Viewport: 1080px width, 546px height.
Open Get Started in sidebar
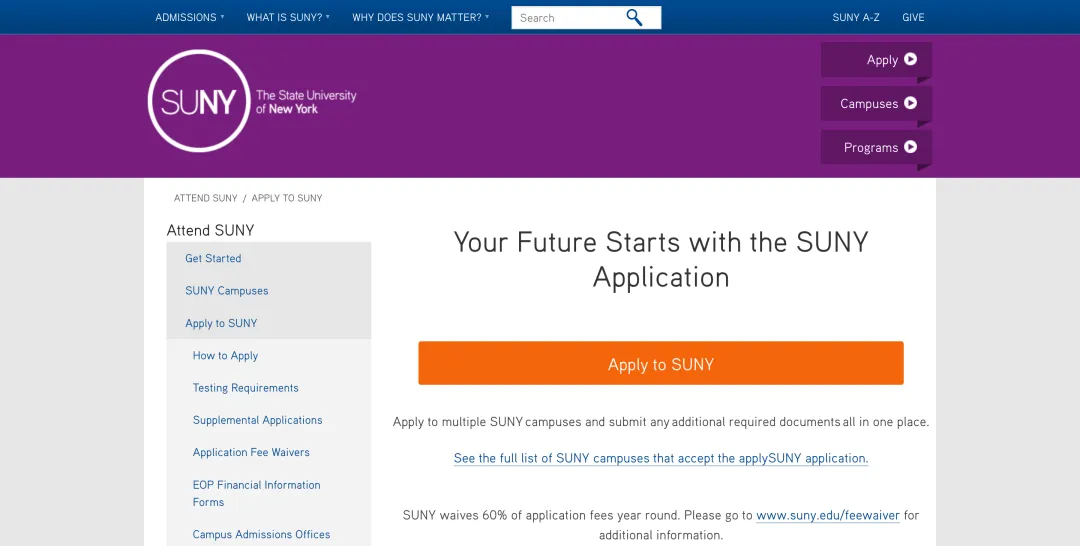tap(213, 258)
